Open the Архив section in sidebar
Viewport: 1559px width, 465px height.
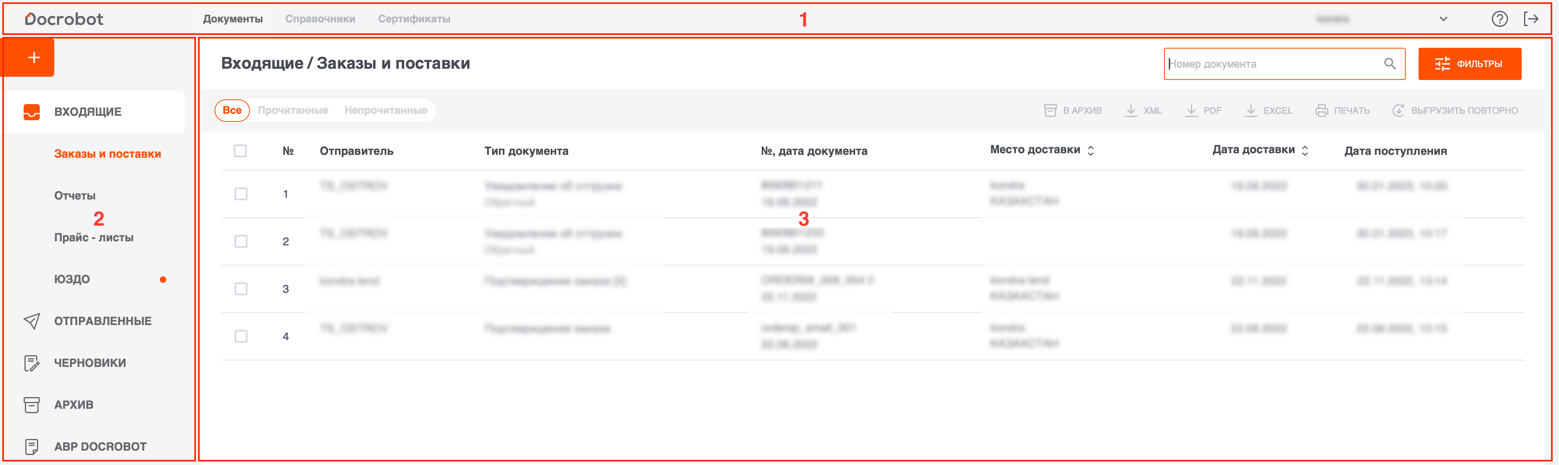point(74,405)
